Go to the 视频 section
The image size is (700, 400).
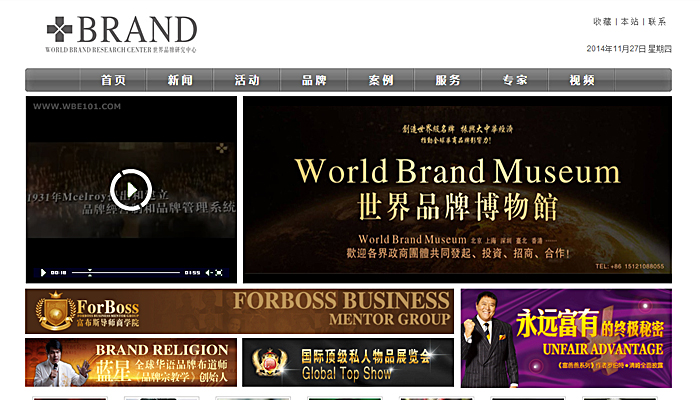[582, 80]
